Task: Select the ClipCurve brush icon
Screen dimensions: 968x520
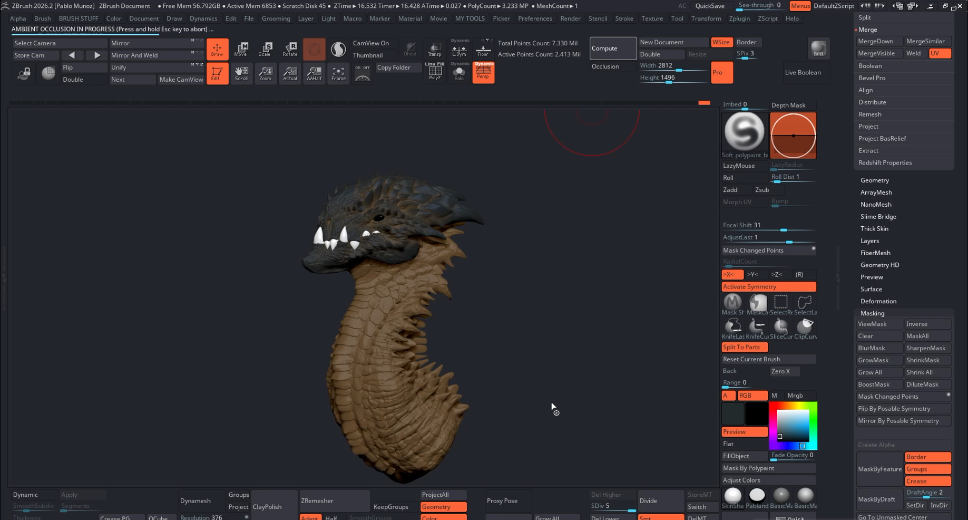Action: click(x=805, y=328)
